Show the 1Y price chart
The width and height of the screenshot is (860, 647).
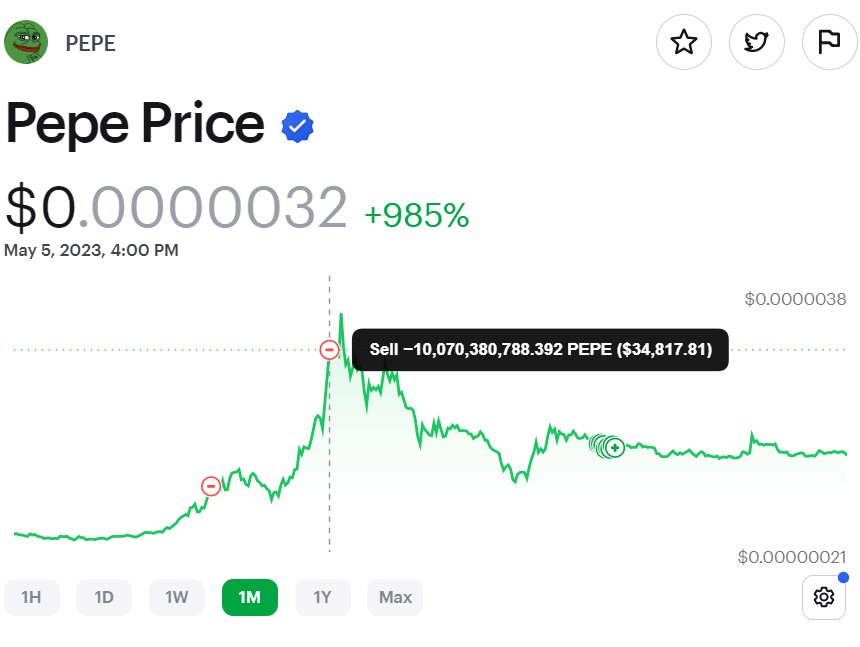322,598
